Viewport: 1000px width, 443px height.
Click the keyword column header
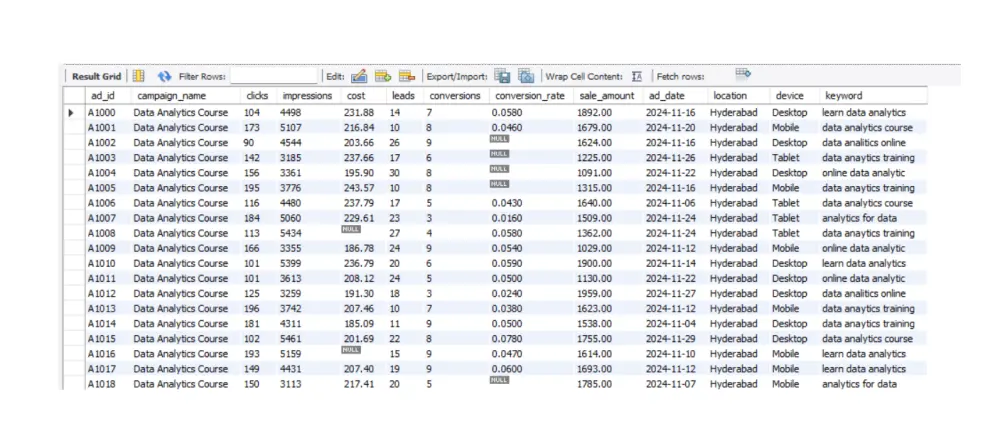(x=844, y=96)
